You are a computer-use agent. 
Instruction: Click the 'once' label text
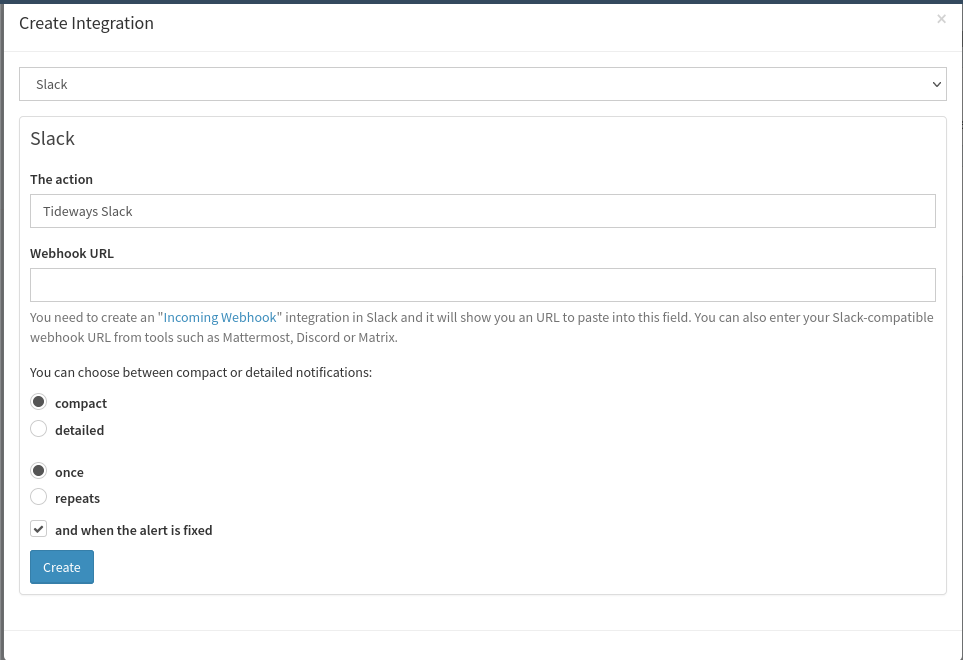tap(69, 472)
